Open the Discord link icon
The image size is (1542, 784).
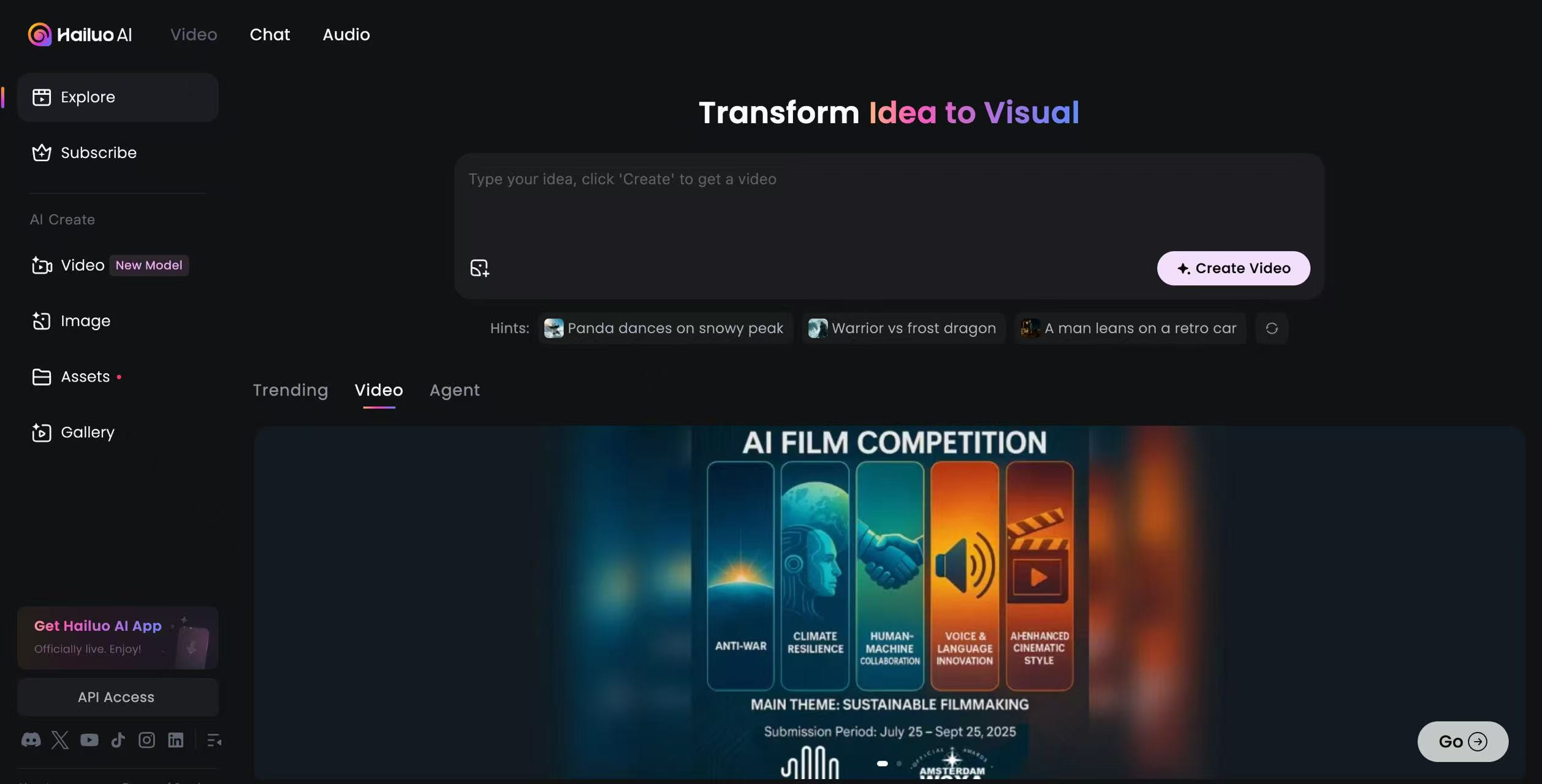click(31, 740)
